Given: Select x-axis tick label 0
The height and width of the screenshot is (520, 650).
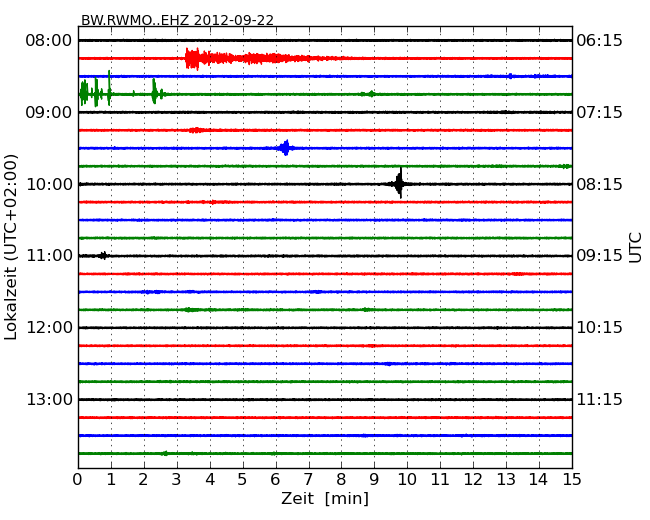Looking at the screenshot, I should coord(78,479).
